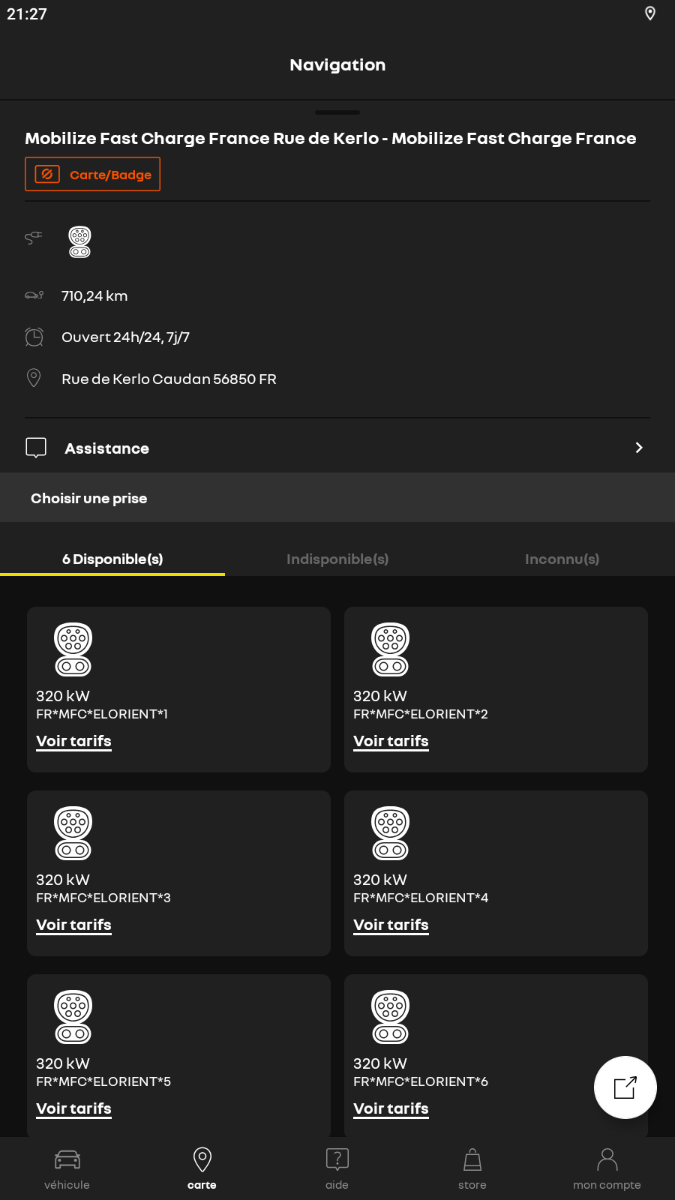The width and height of the screenshot is (675, 1200).
Task: View tarifs for FR*MFC*ELORIENT*2
Action: (391, 741)
